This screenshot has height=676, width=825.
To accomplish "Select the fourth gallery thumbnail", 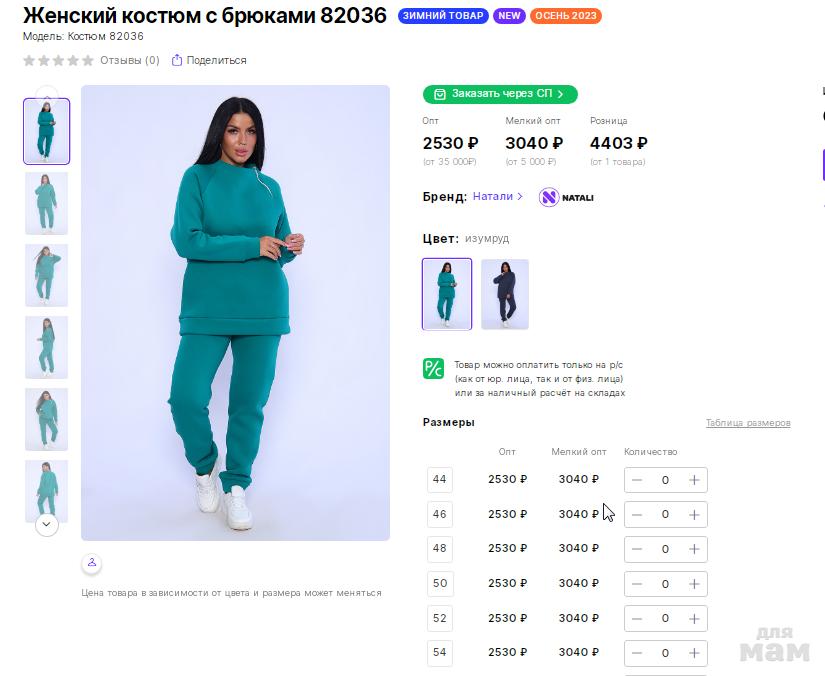I will (x=46, y=347).
